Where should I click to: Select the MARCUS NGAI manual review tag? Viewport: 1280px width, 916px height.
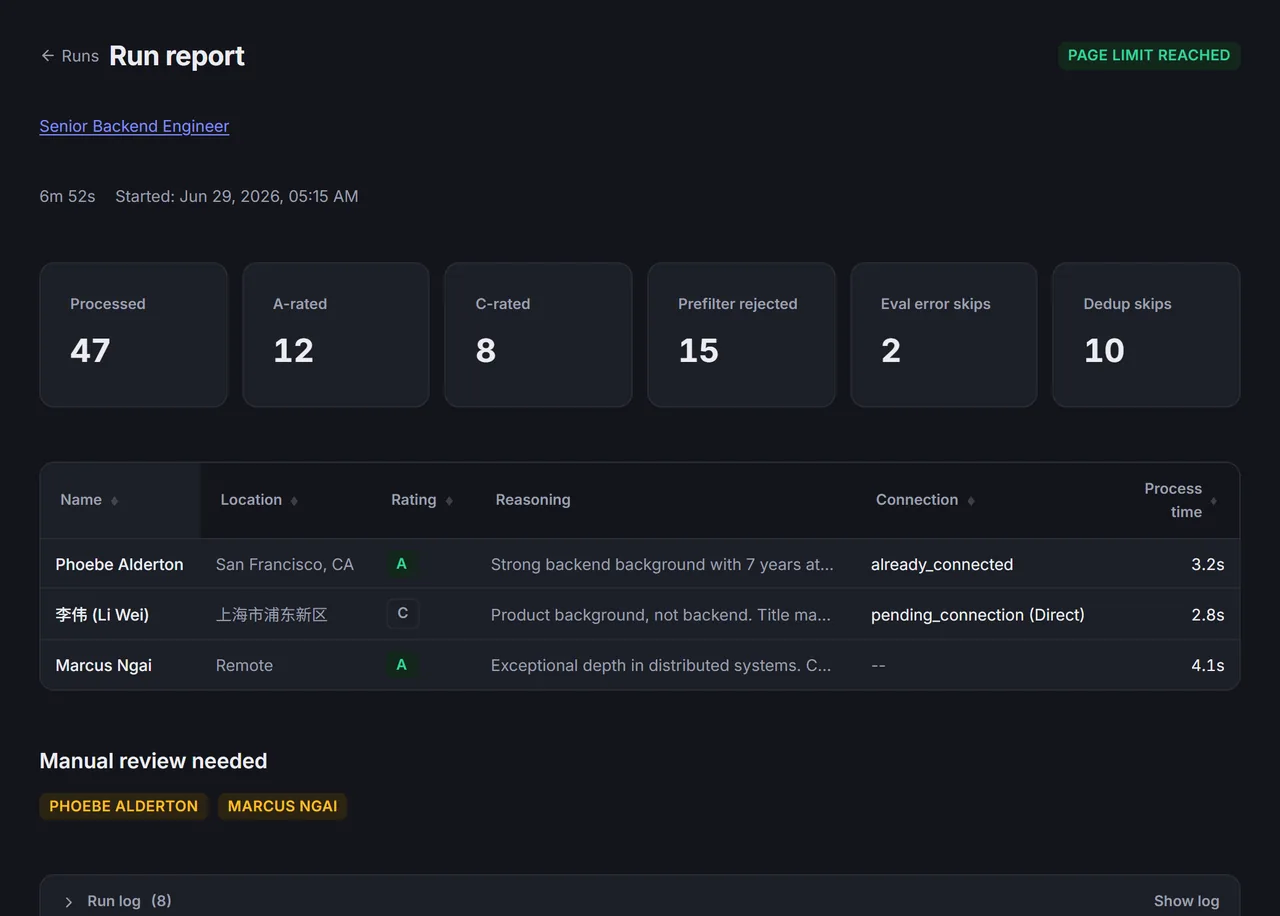[282, 806]
